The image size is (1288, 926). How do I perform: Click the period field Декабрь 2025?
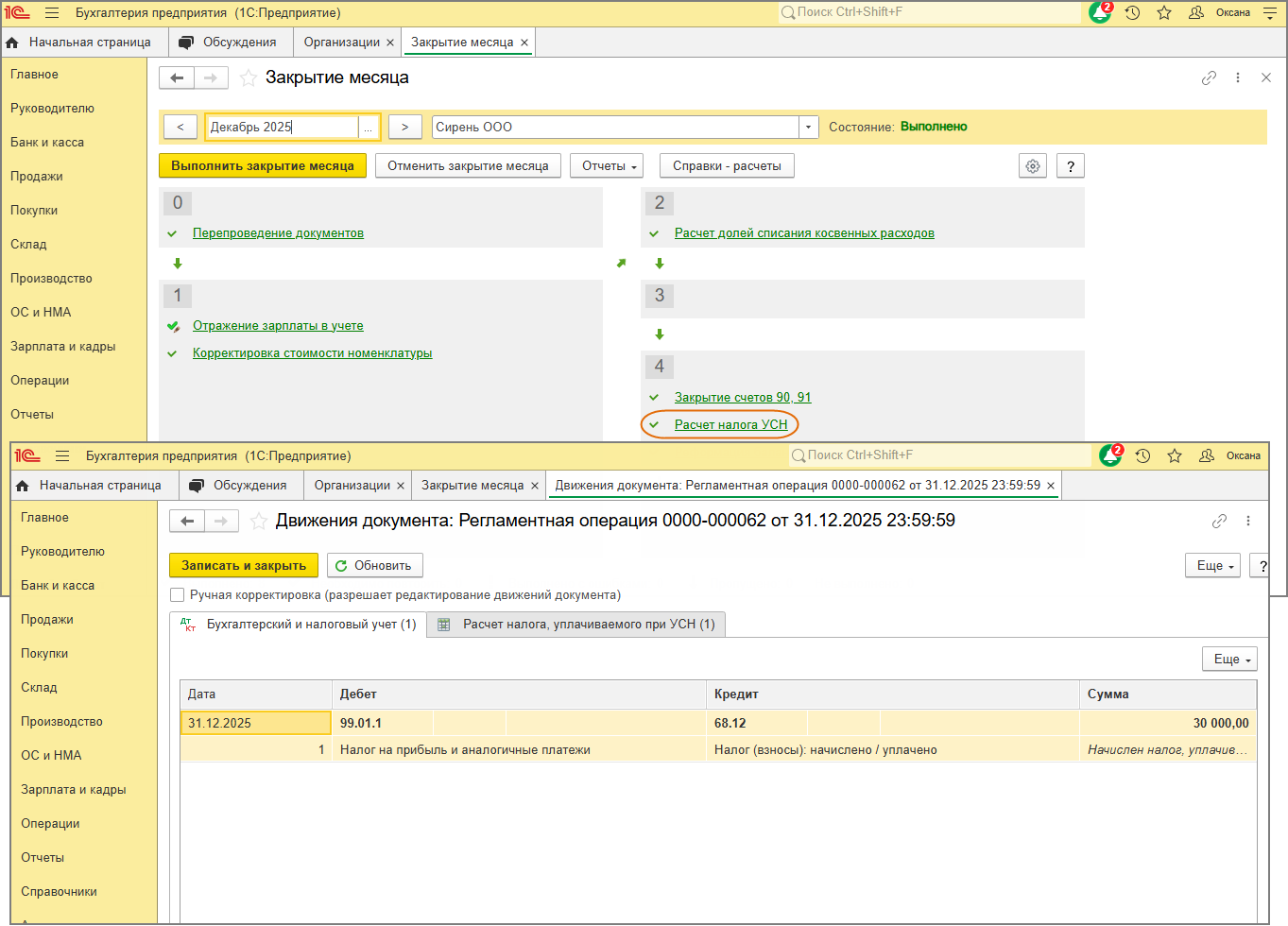pyautogui.click(x=283, y=127)
